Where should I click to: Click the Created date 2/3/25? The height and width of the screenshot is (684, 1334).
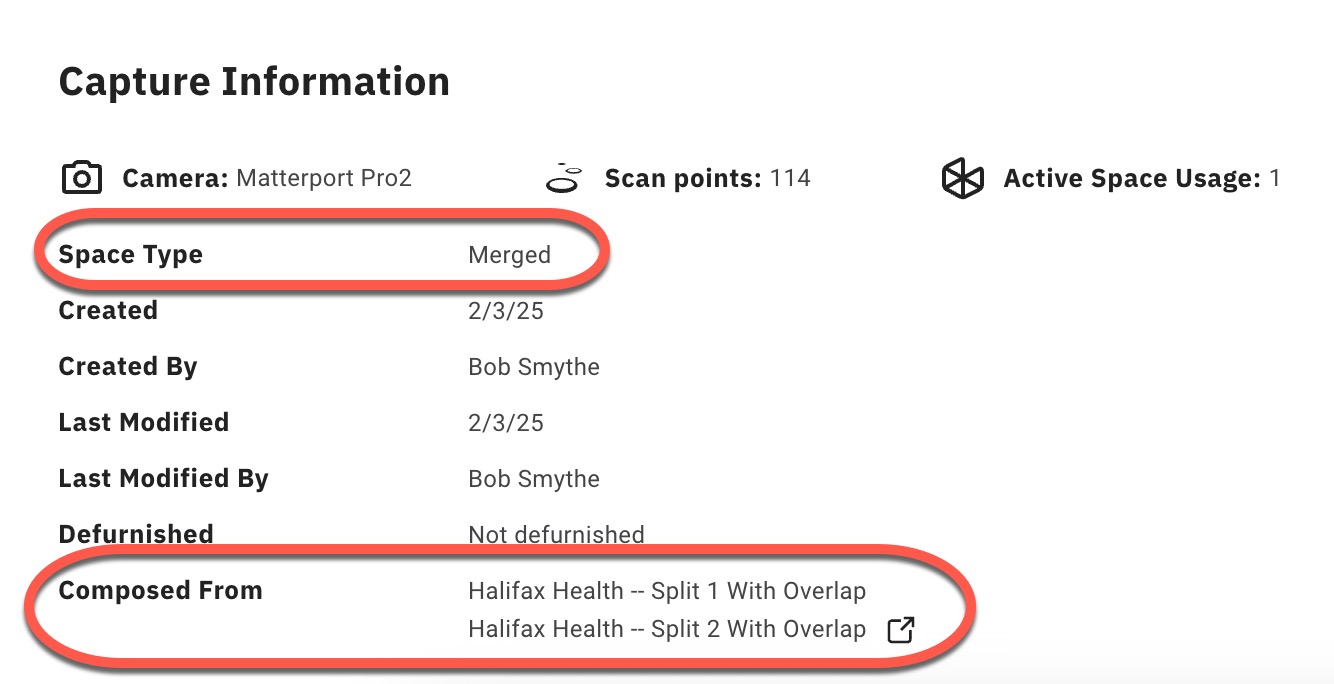pos(506,311)
